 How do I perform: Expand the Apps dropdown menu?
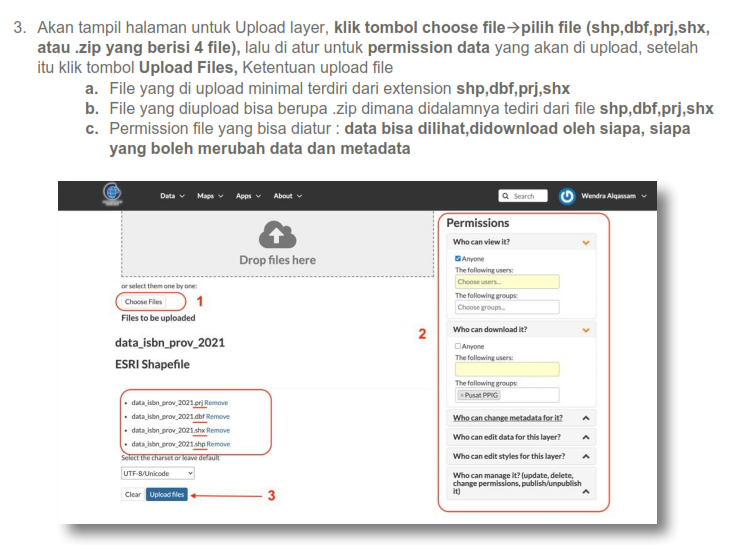coord(247,196)
